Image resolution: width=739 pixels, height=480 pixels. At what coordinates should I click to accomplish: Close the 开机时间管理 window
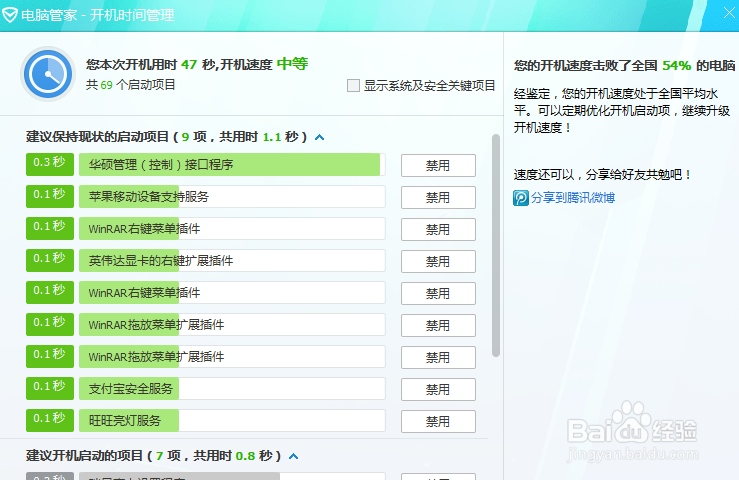[729, 13]
